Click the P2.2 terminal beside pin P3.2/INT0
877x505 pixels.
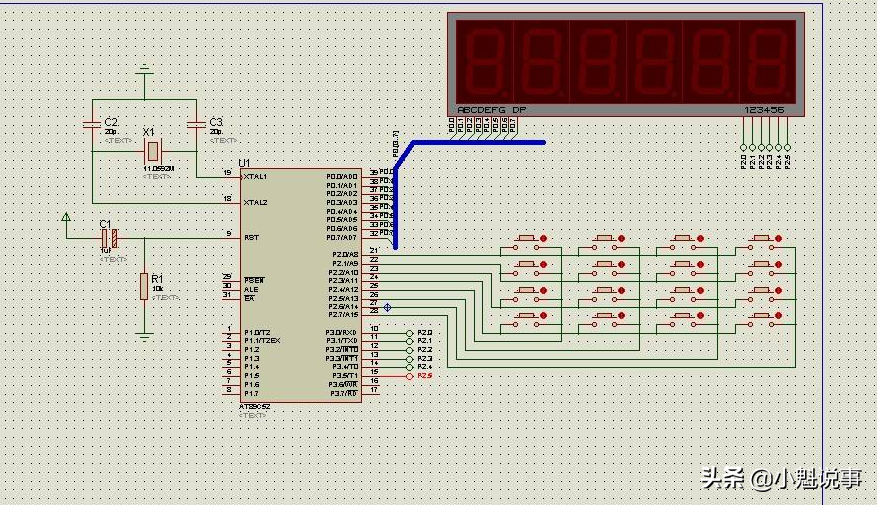coord(409,350)
